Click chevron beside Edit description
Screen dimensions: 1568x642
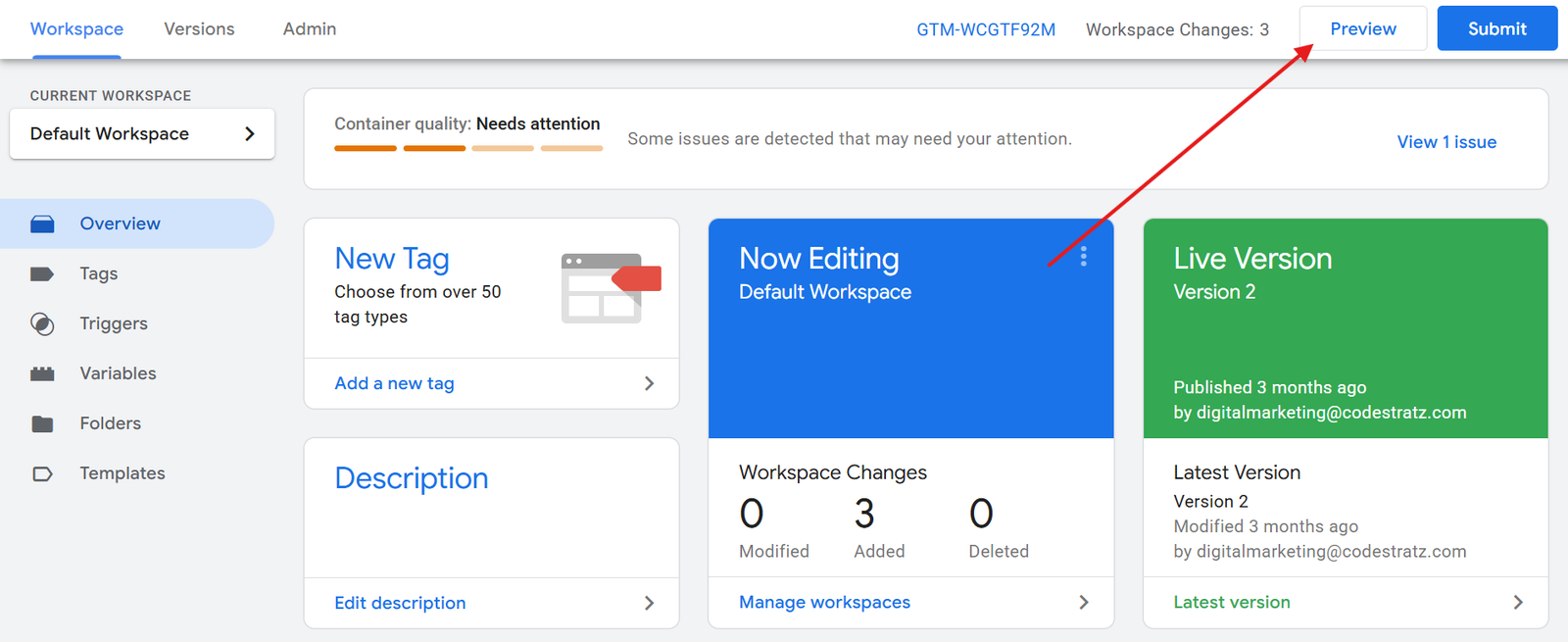click(649, 604)
